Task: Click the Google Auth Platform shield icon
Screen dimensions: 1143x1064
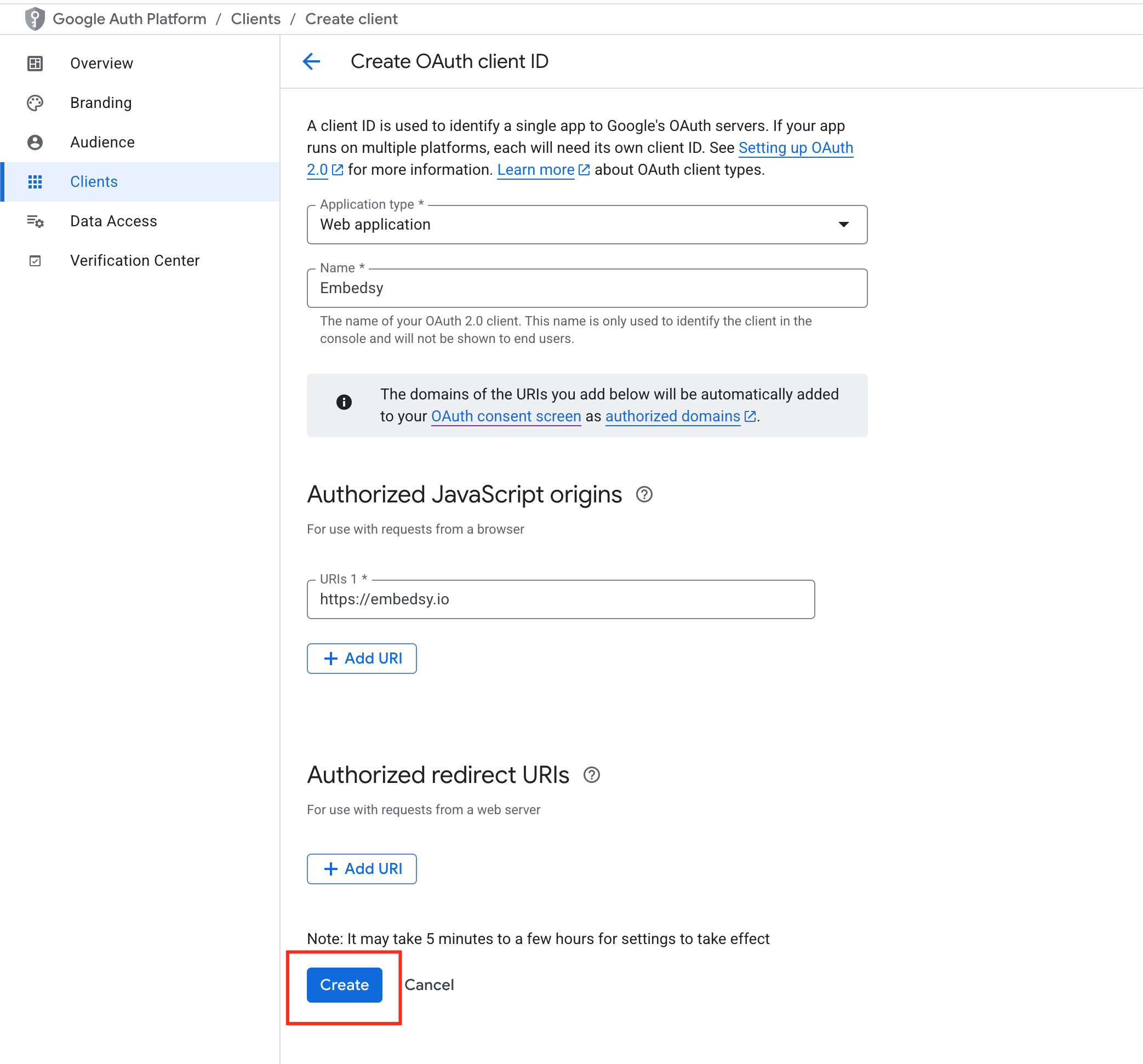Action: (x=35, y=19)
